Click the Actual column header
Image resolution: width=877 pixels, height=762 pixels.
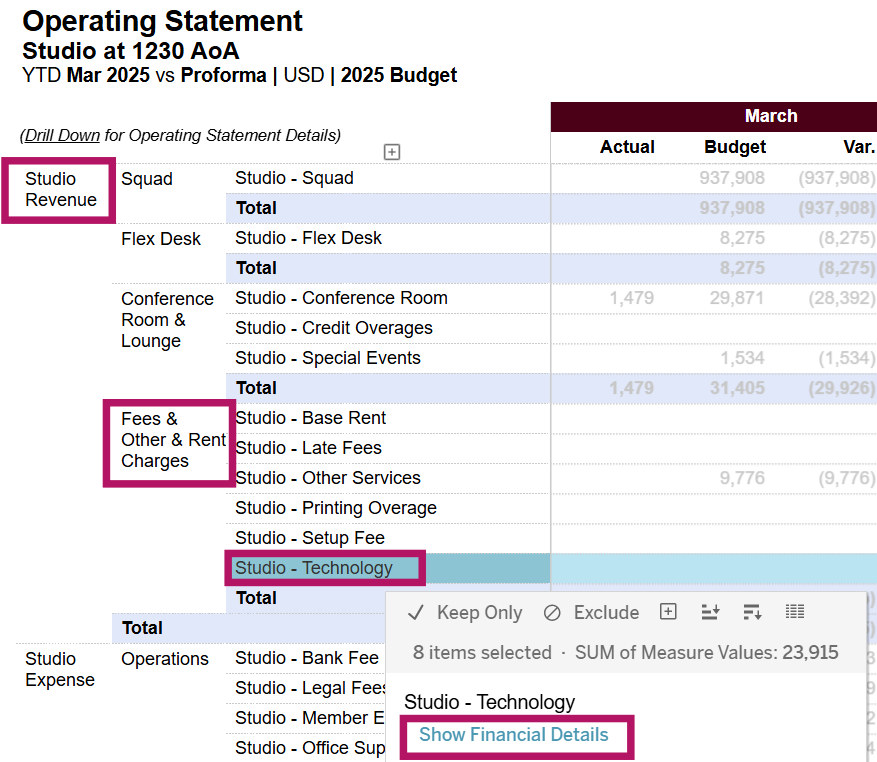[x=627, y=147]
